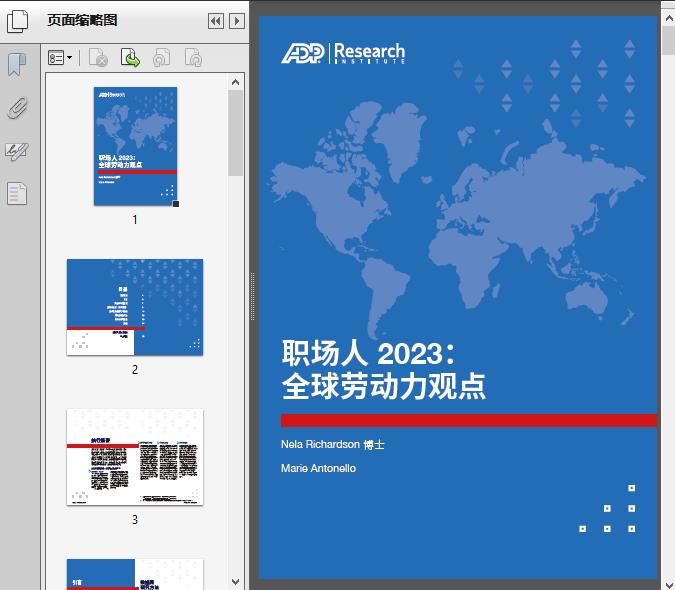675x590 pixels.
Task: Click the page label 1 under thumbnail
Action: coord(135,220)
